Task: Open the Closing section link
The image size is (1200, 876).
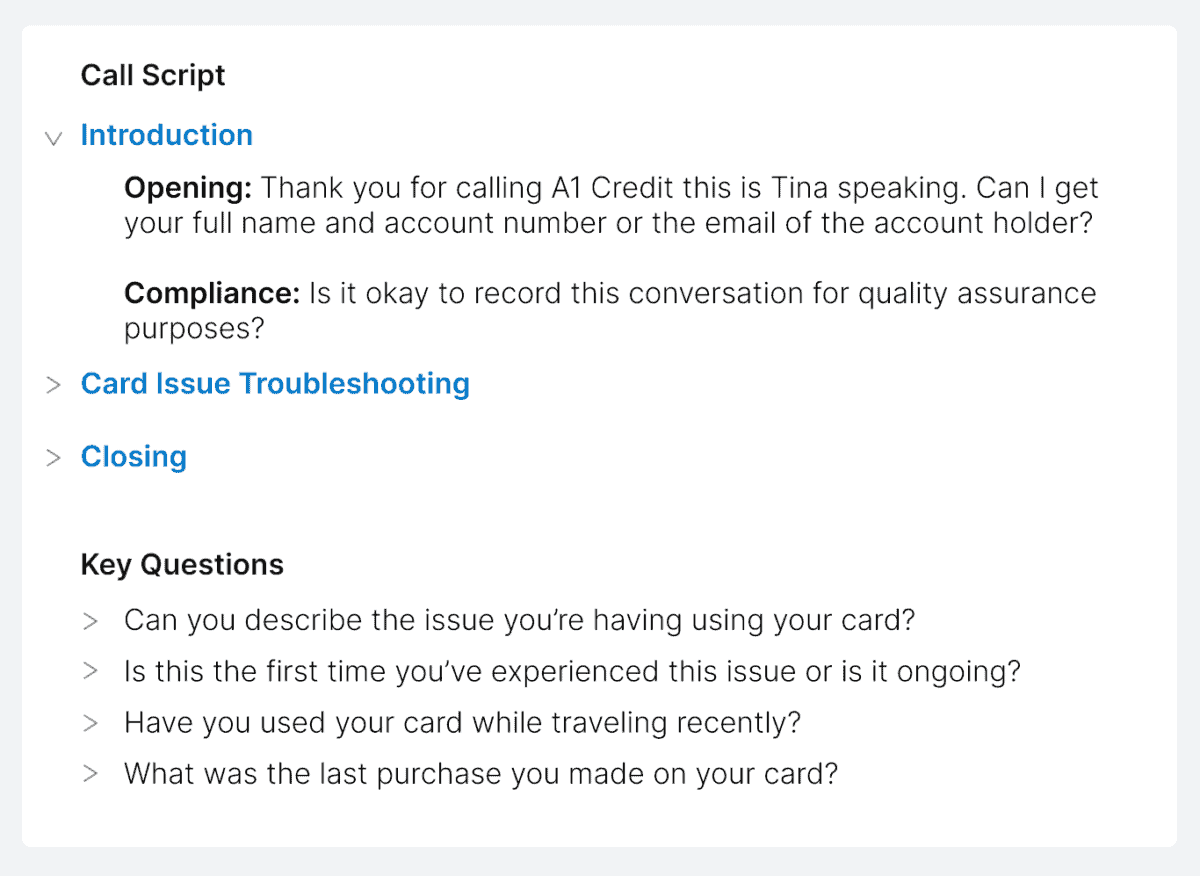Action: (133, 457)
